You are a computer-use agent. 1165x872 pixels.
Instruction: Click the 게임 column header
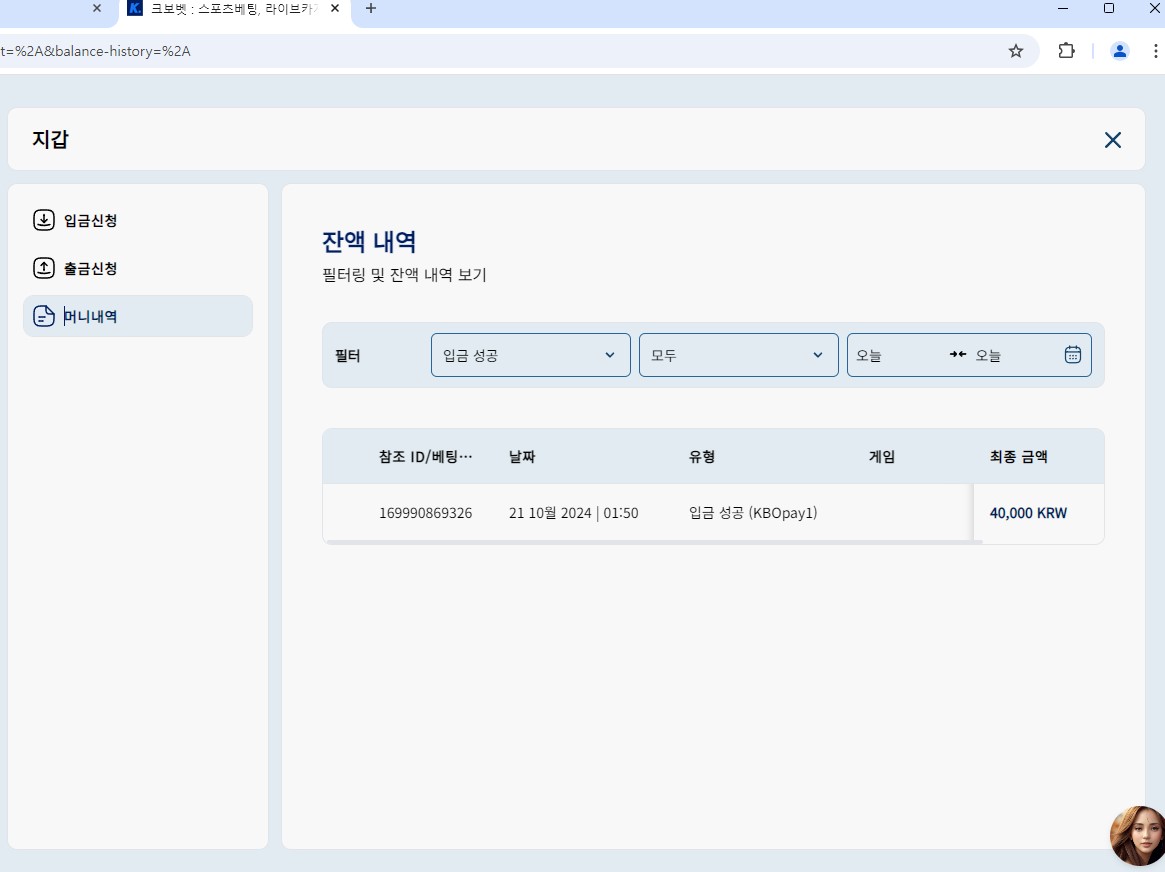[x=882, y=457]
